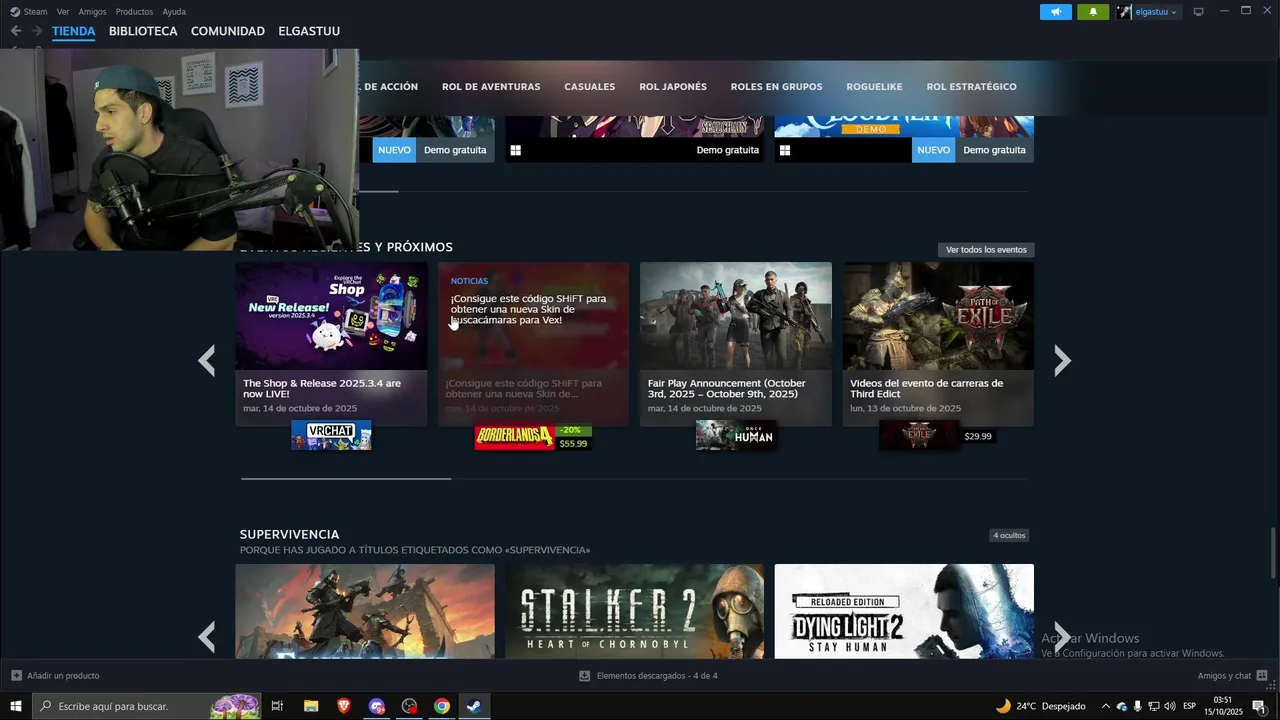Click Añadir un producto
The image size is (1280, 720).
(55, 676)
